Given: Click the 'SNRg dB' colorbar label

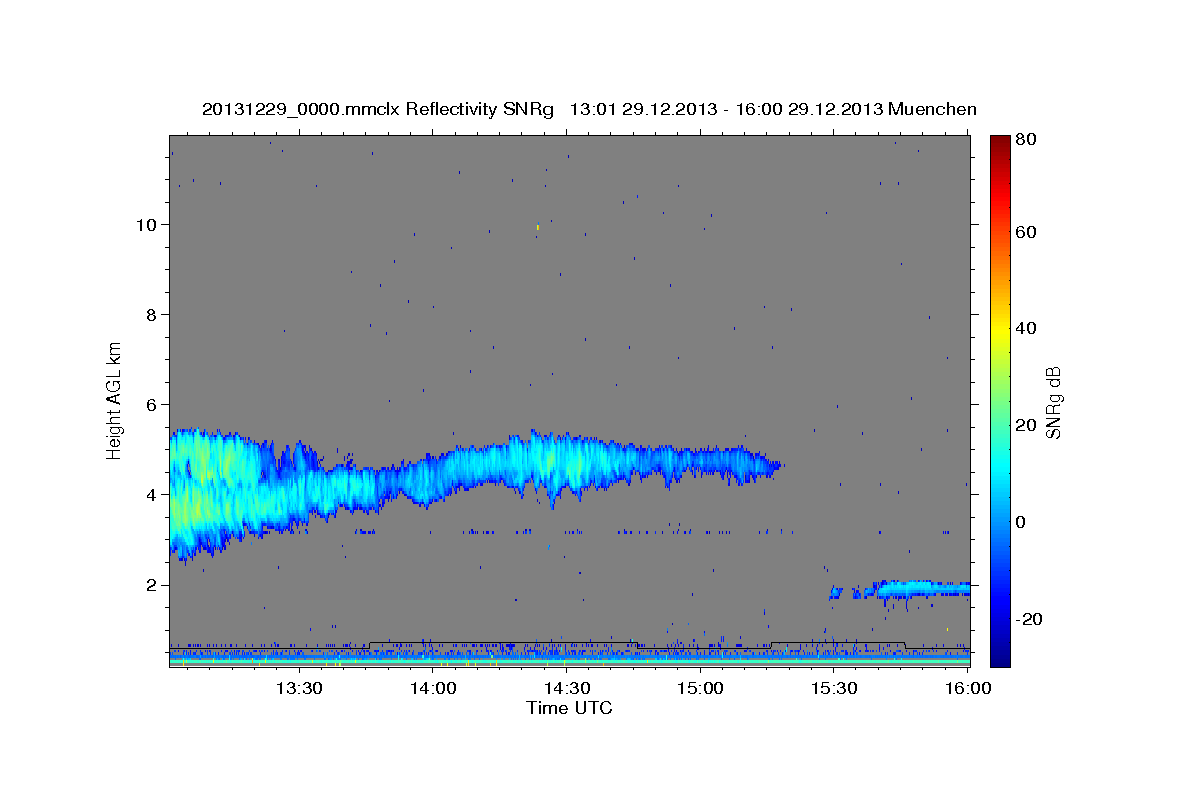Looking at the screenshot, I should 1053,402.
